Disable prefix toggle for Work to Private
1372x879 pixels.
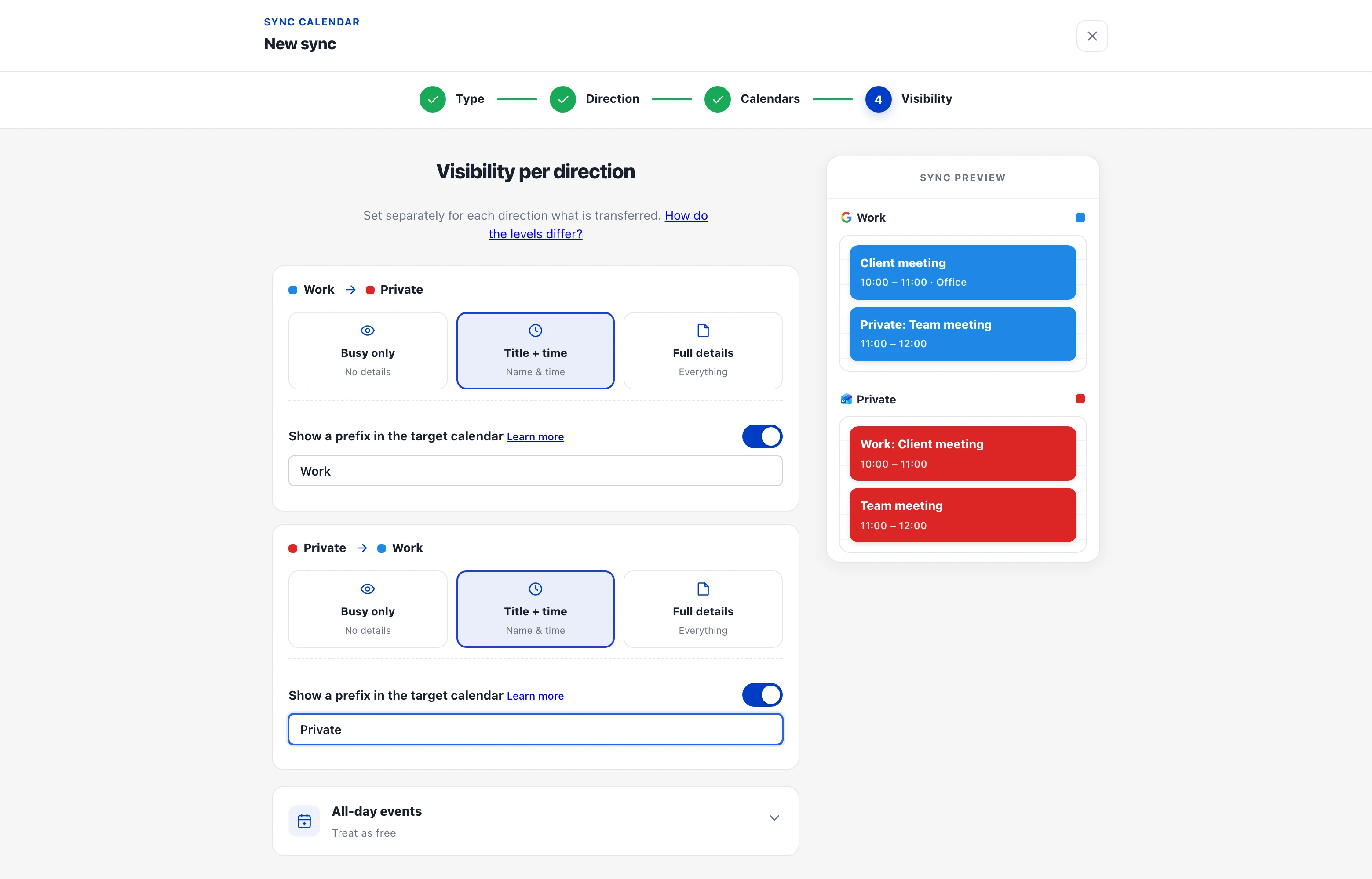tap(762, 437)
